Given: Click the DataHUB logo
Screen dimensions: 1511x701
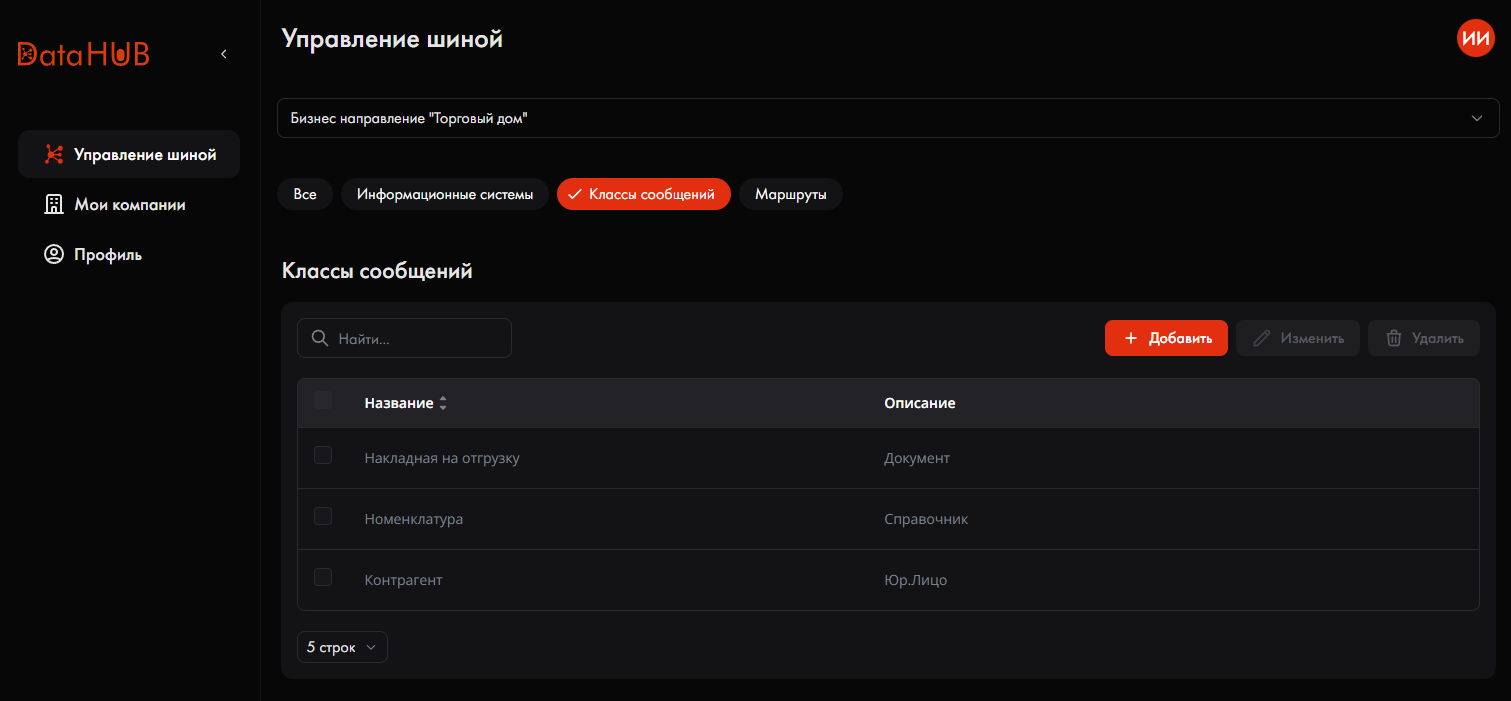Looking at the screenshot, I should (84, 54).
